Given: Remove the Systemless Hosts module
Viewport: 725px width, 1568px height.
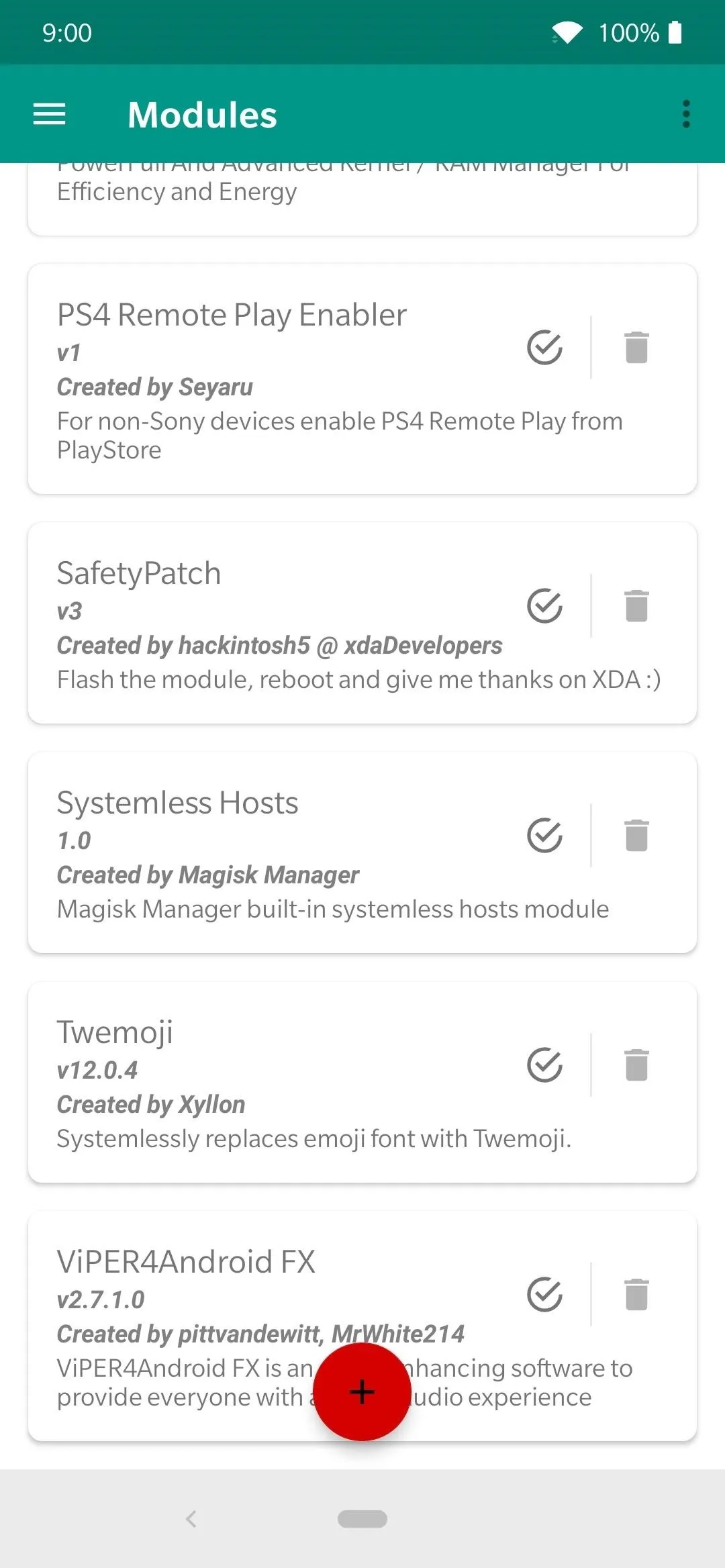Looking at the screenshot, I should (x=636, y=836).
